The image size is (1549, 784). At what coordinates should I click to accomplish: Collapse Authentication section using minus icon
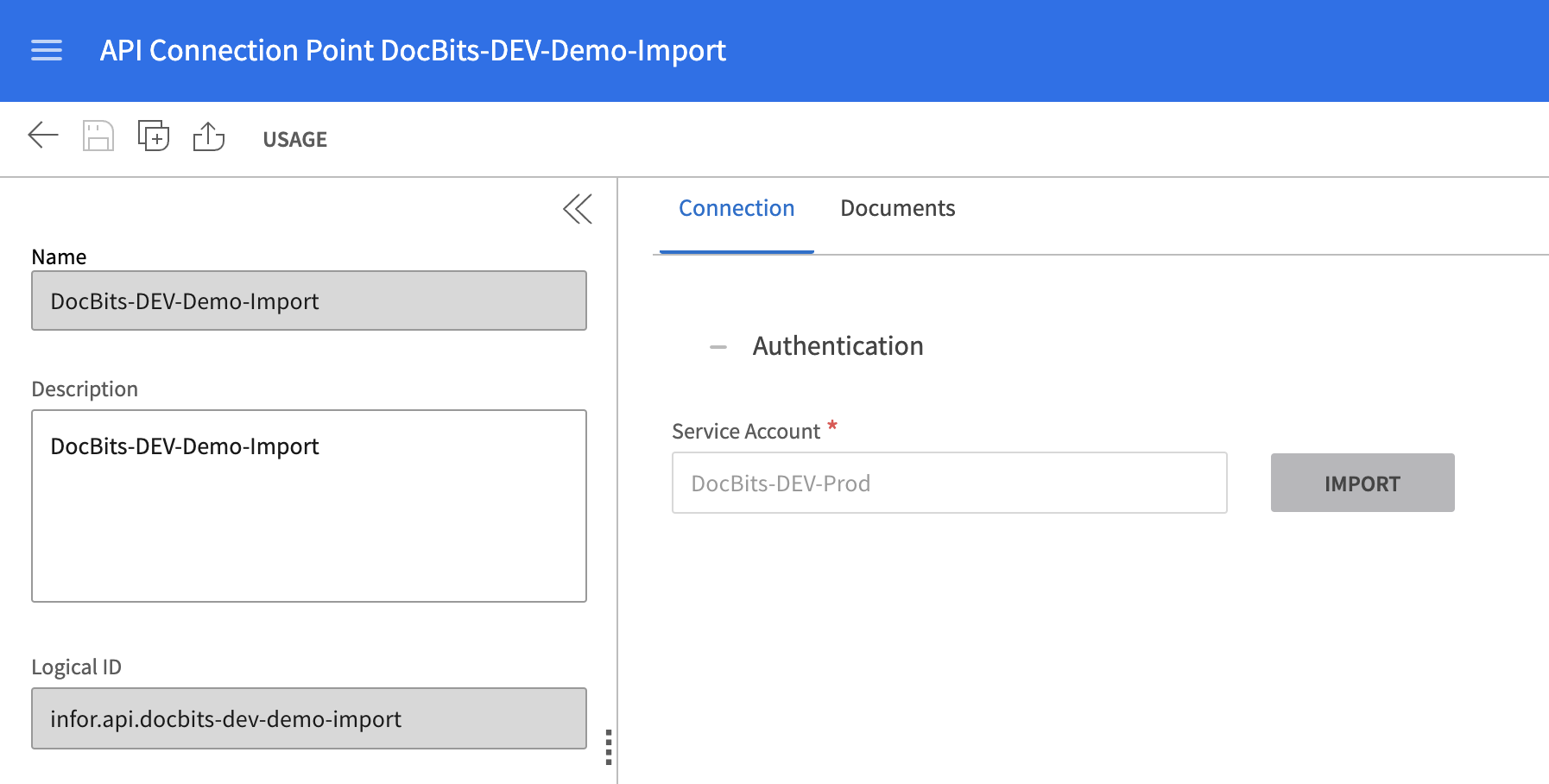click(718, 347)
